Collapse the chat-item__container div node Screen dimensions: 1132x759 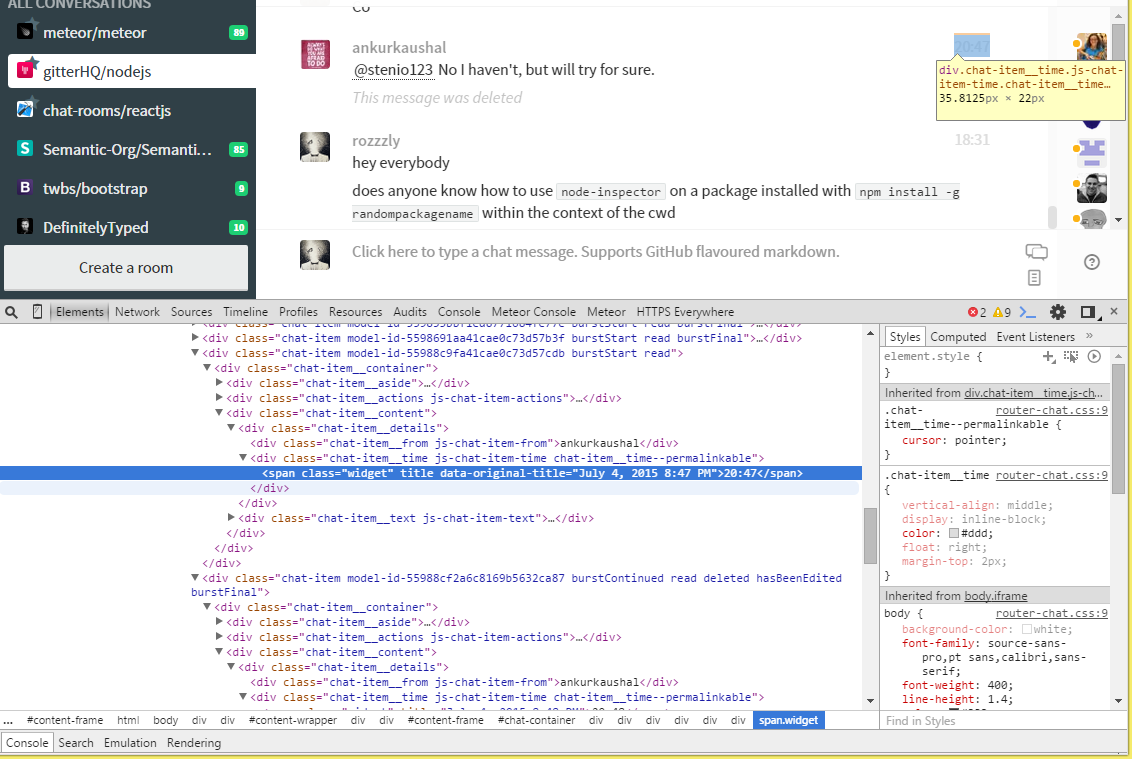[208, 367]
